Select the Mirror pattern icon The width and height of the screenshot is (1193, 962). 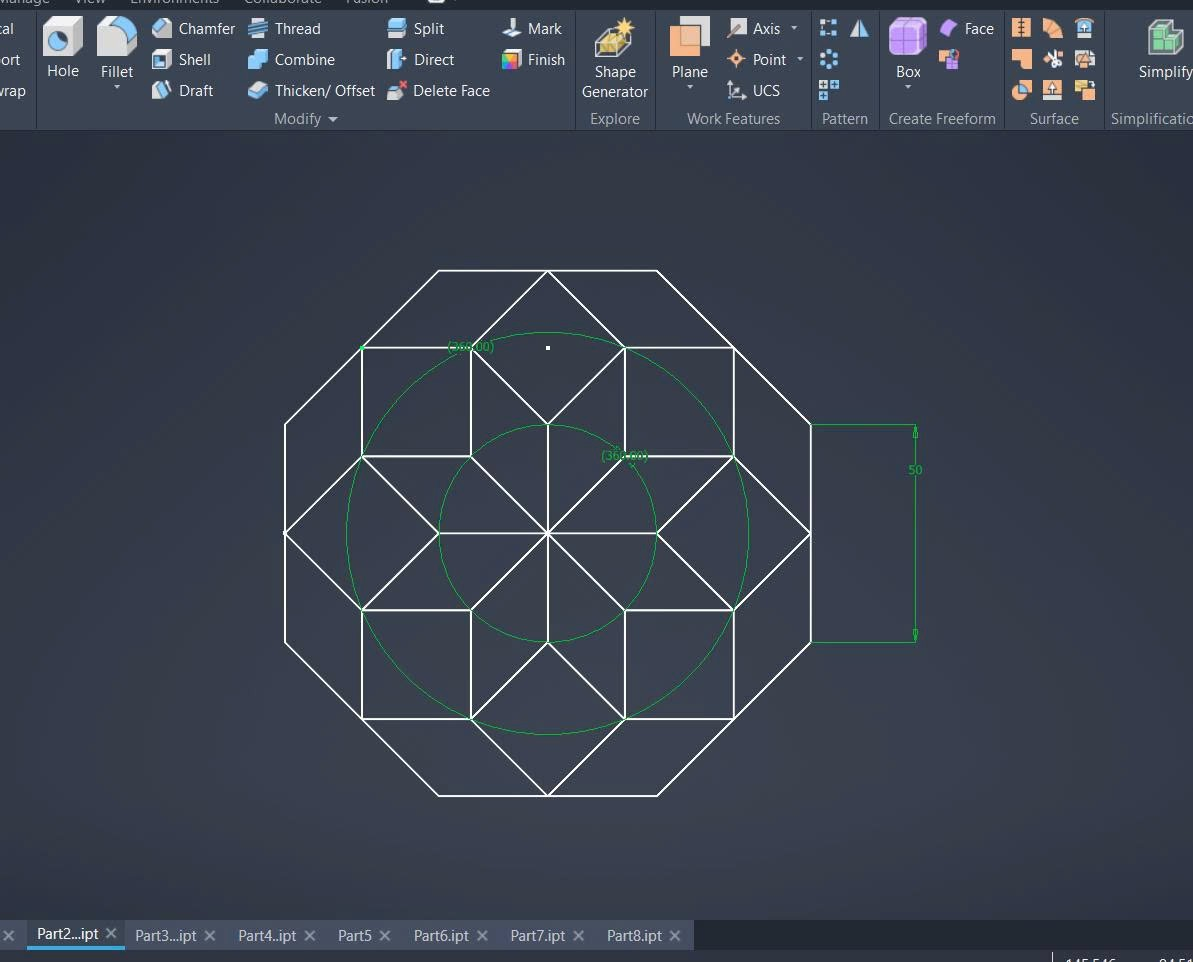(859, 28)
